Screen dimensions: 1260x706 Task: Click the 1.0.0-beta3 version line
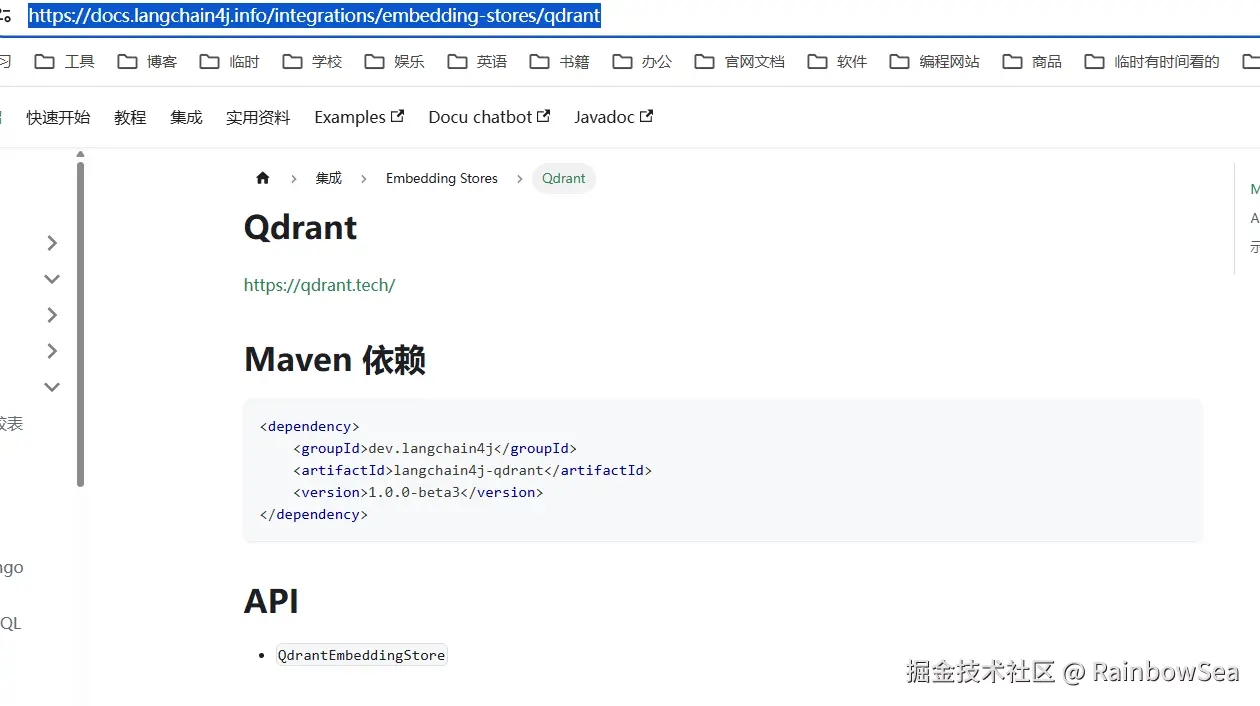pos(418,492)
